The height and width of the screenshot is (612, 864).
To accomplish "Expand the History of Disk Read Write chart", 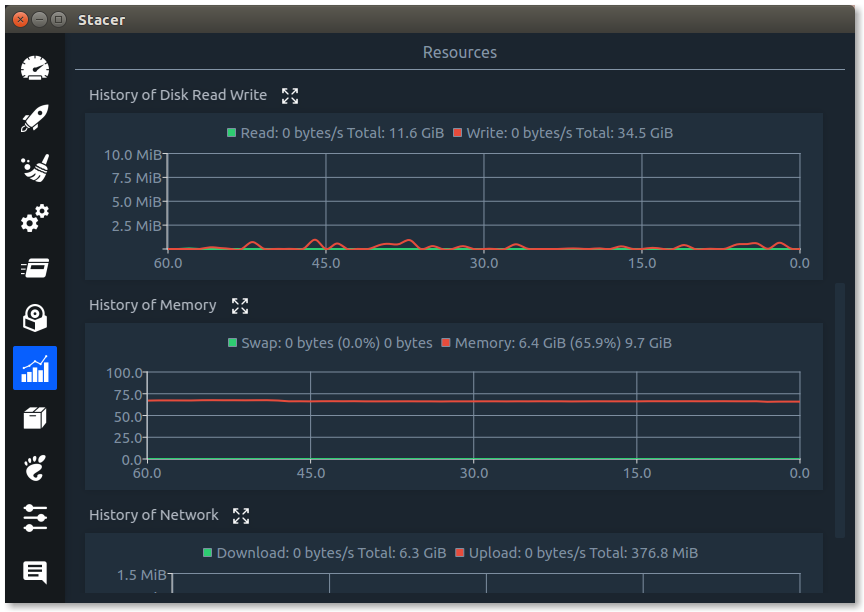I will (x=290, y=96).
